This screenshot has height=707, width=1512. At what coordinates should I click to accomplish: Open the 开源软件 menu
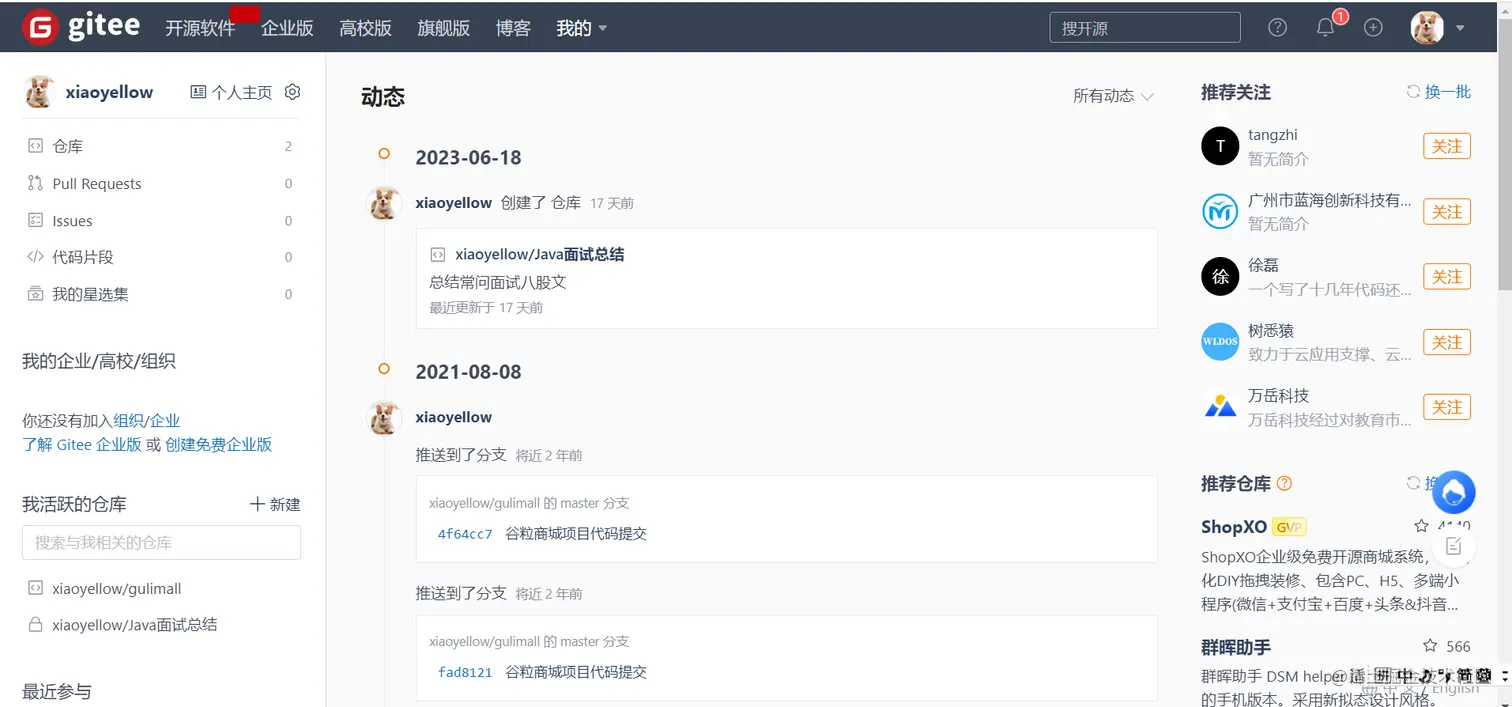pos(200,28)
